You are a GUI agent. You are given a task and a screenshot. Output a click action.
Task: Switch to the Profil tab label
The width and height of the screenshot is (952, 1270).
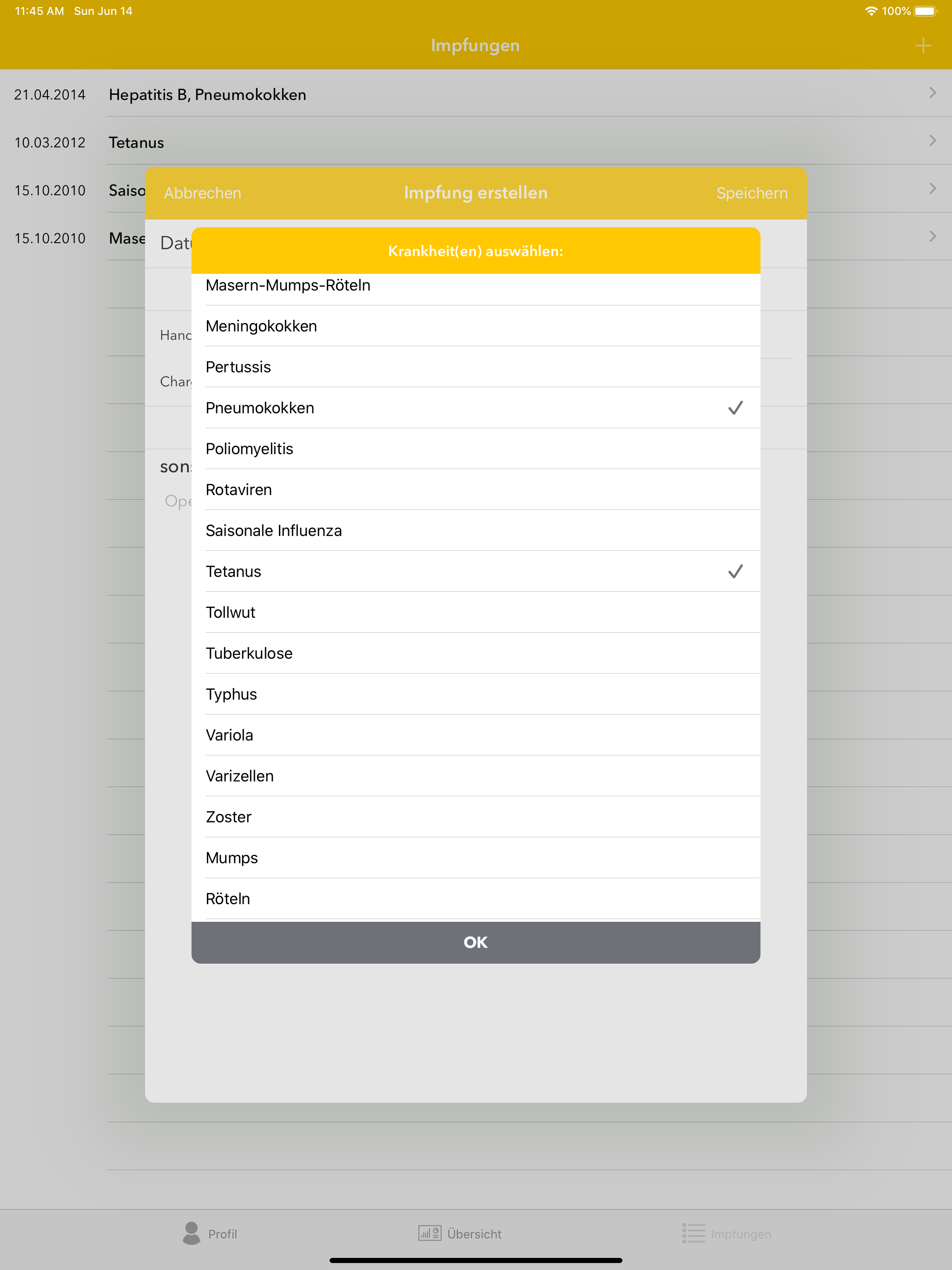click(x=222, y=1234)
